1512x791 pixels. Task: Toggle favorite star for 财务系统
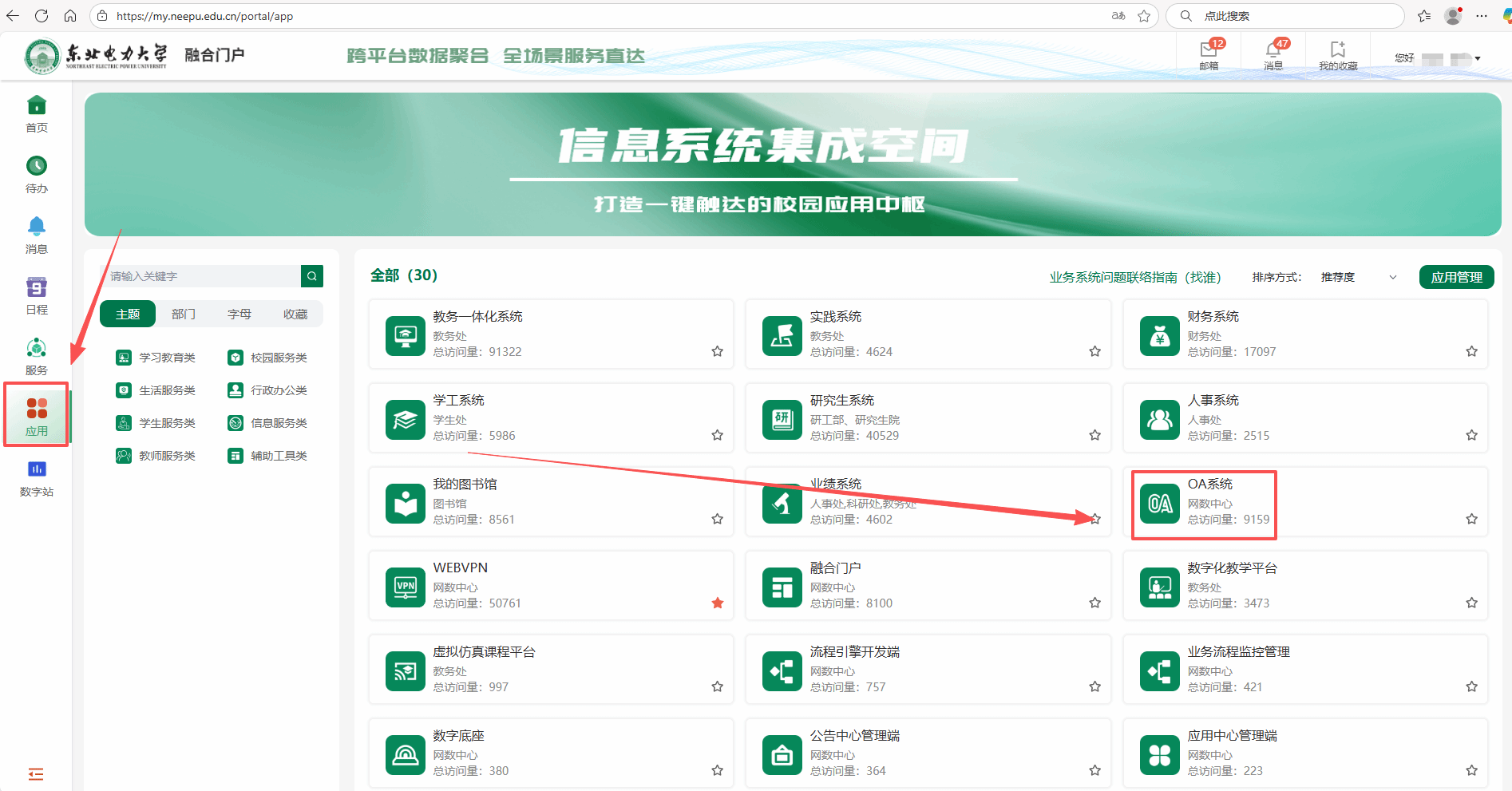1471,351
